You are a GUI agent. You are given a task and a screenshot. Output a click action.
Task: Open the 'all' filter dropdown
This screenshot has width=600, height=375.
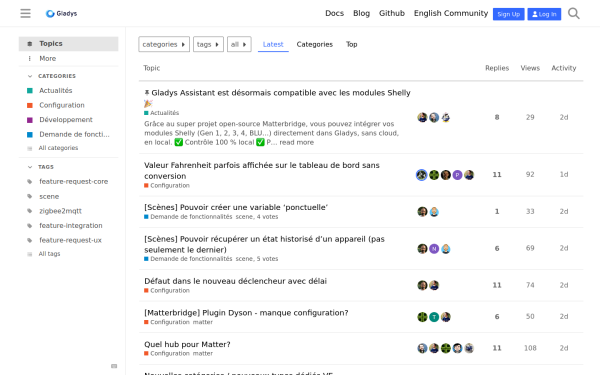239,44
